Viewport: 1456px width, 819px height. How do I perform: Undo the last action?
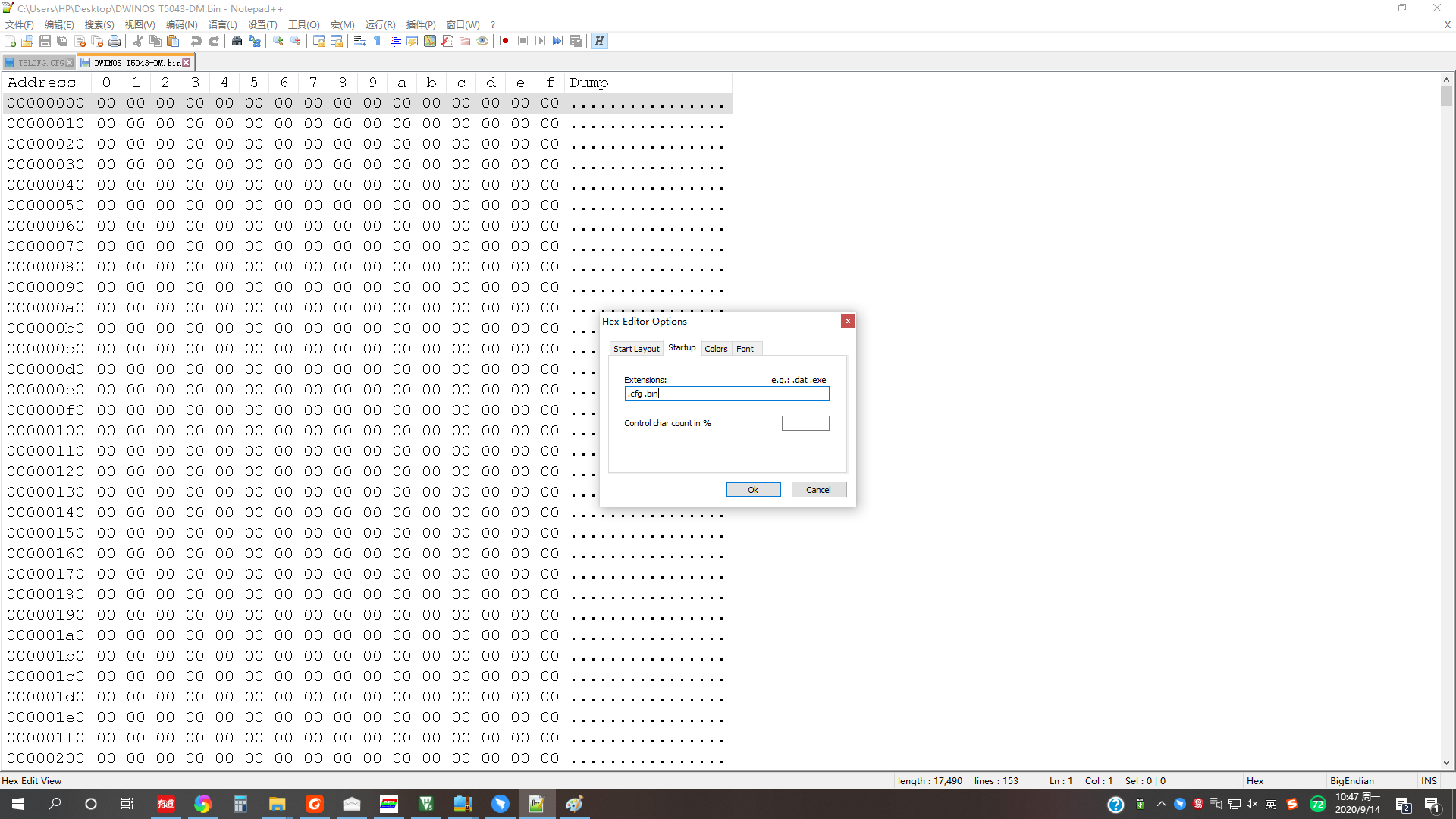(196, 41)
